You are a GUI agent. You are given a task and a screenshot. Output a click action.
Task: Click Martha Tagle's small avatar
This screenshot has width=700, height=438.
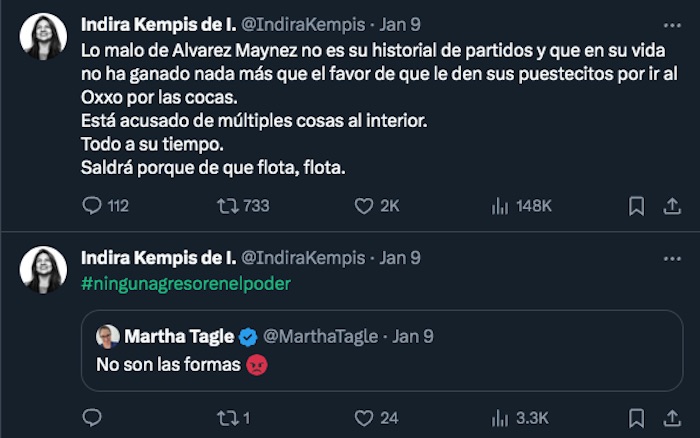(108, 335)
